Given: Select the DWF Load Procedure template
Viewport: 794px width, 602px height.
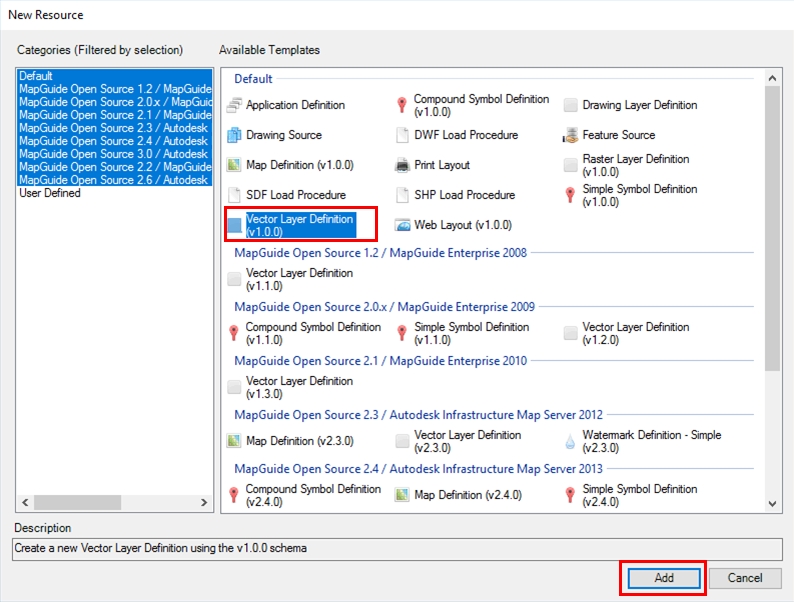Looking at the screenshot, I should click(x=465, y=135).
